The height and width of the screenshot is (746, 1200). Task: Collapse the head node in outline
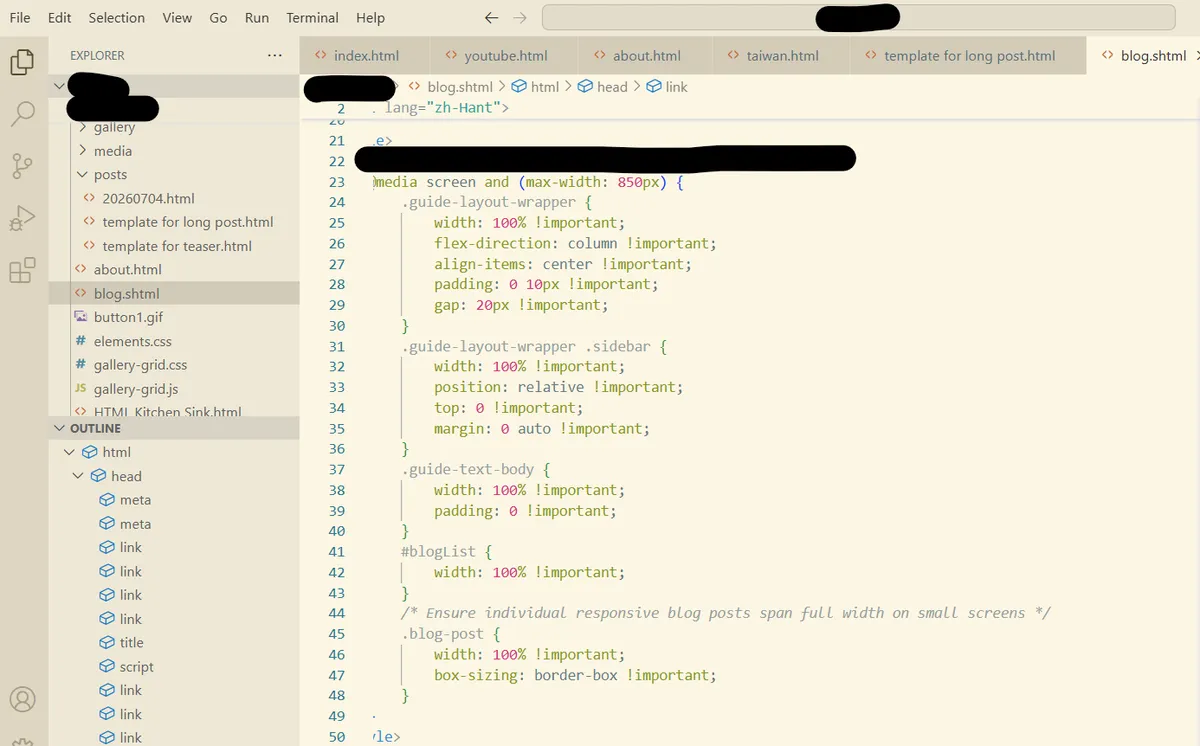[78, 476]
